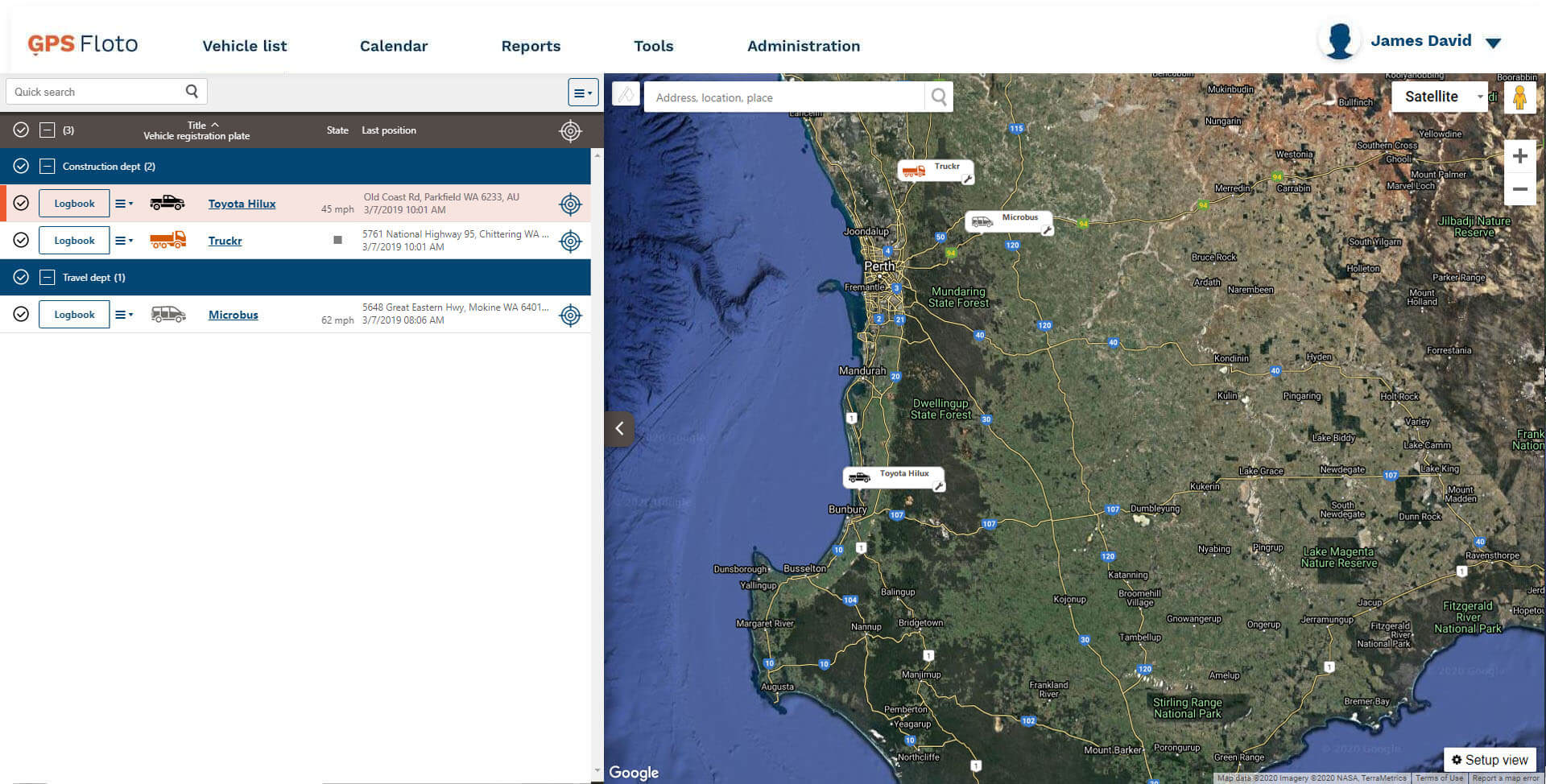This screenshot has width=1546, height=784.
Task: Click the vehicle list vertical scrollbar
Action: coord(597,459)
